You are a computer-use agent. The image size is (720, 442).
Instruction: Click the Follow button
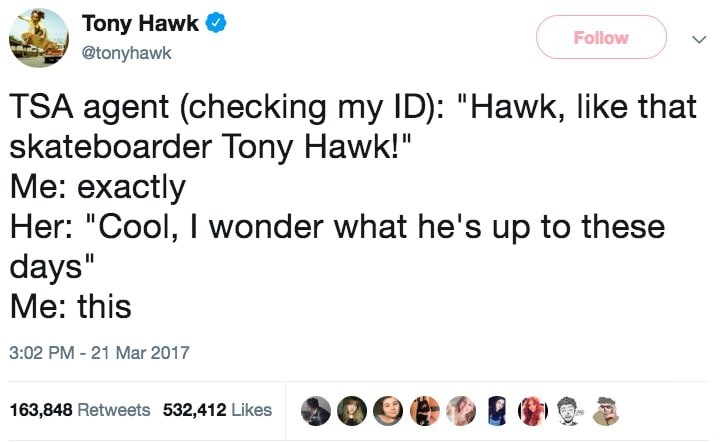tap(601, 38)
